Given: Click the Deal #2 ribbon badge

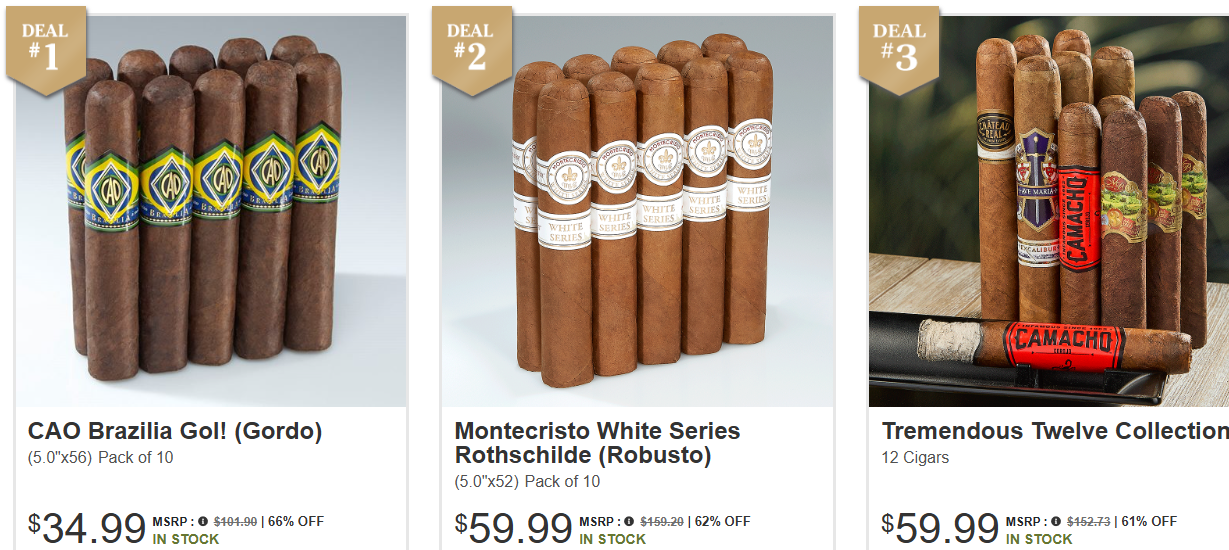Looking at the screenshot, I should tap(472, 50).
